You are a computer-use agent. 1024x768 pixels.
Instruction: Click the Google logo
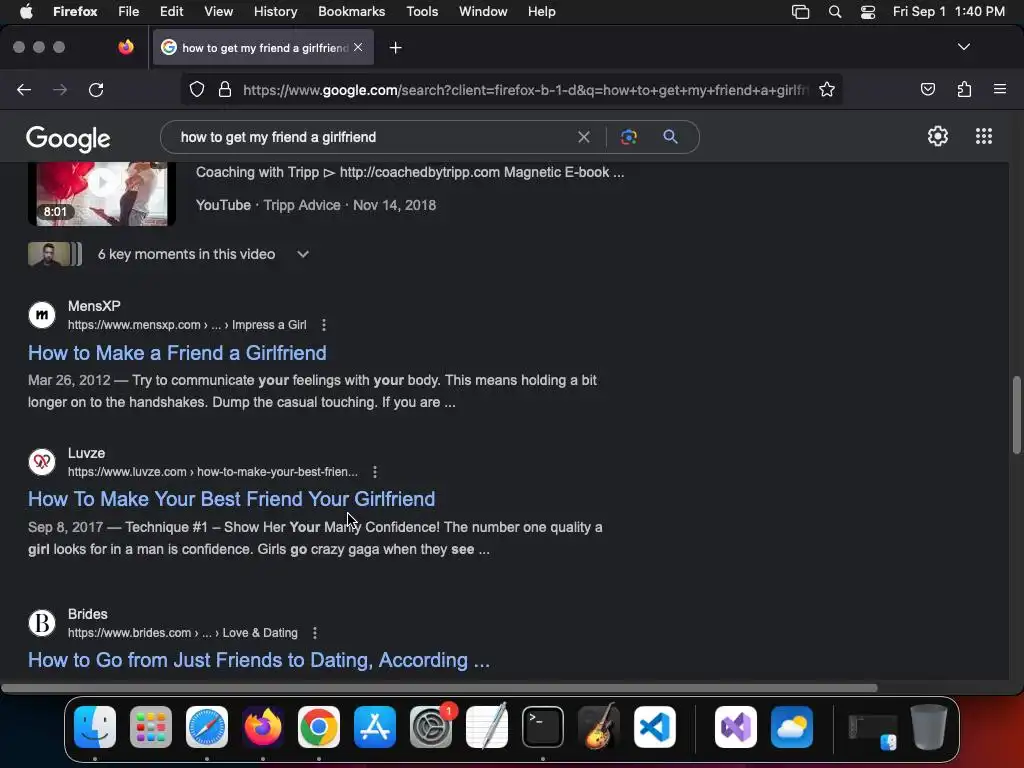(68, 138)
